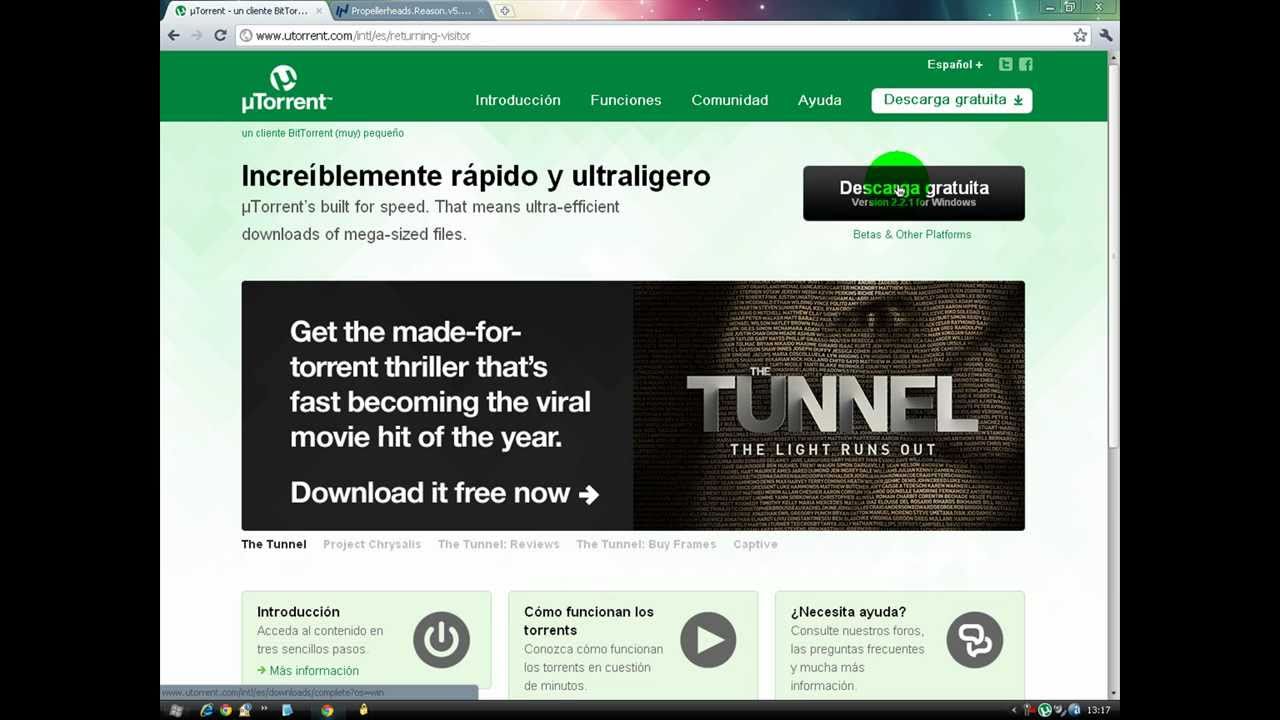Click running Chrome taskbar button
The image size is (1280, 720).
point(327,710)
